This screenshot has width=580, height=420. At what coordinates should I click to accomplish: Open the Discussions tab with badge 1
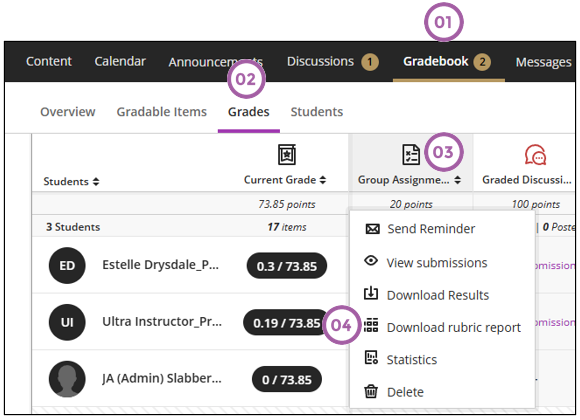pyautogui.click(x=320, y=61)
